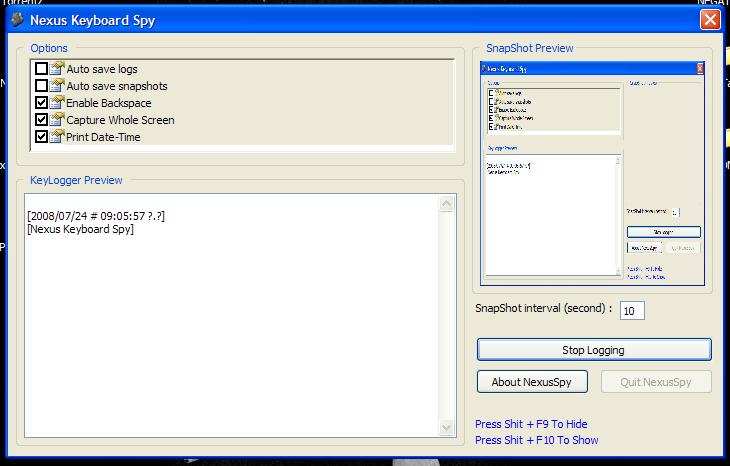Select the Capture Whole Screen label text
730x466 pixels.
pyautogui.click(x=120, y=120)
